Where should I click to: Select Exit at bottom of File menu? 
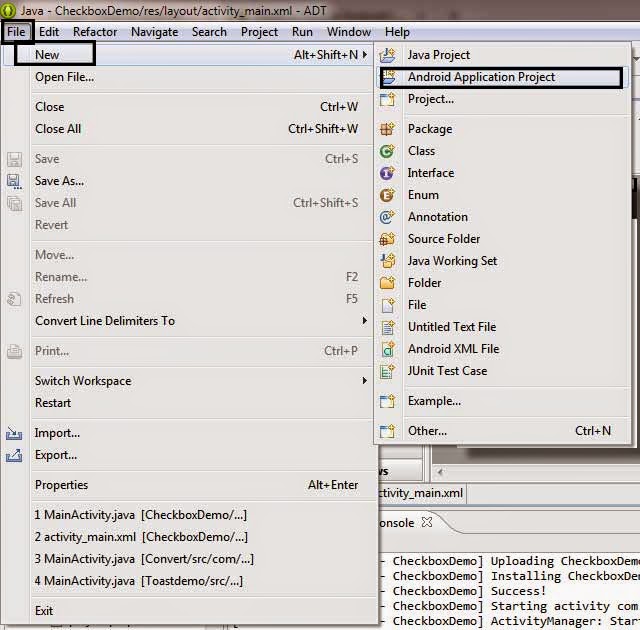point(188,611)
